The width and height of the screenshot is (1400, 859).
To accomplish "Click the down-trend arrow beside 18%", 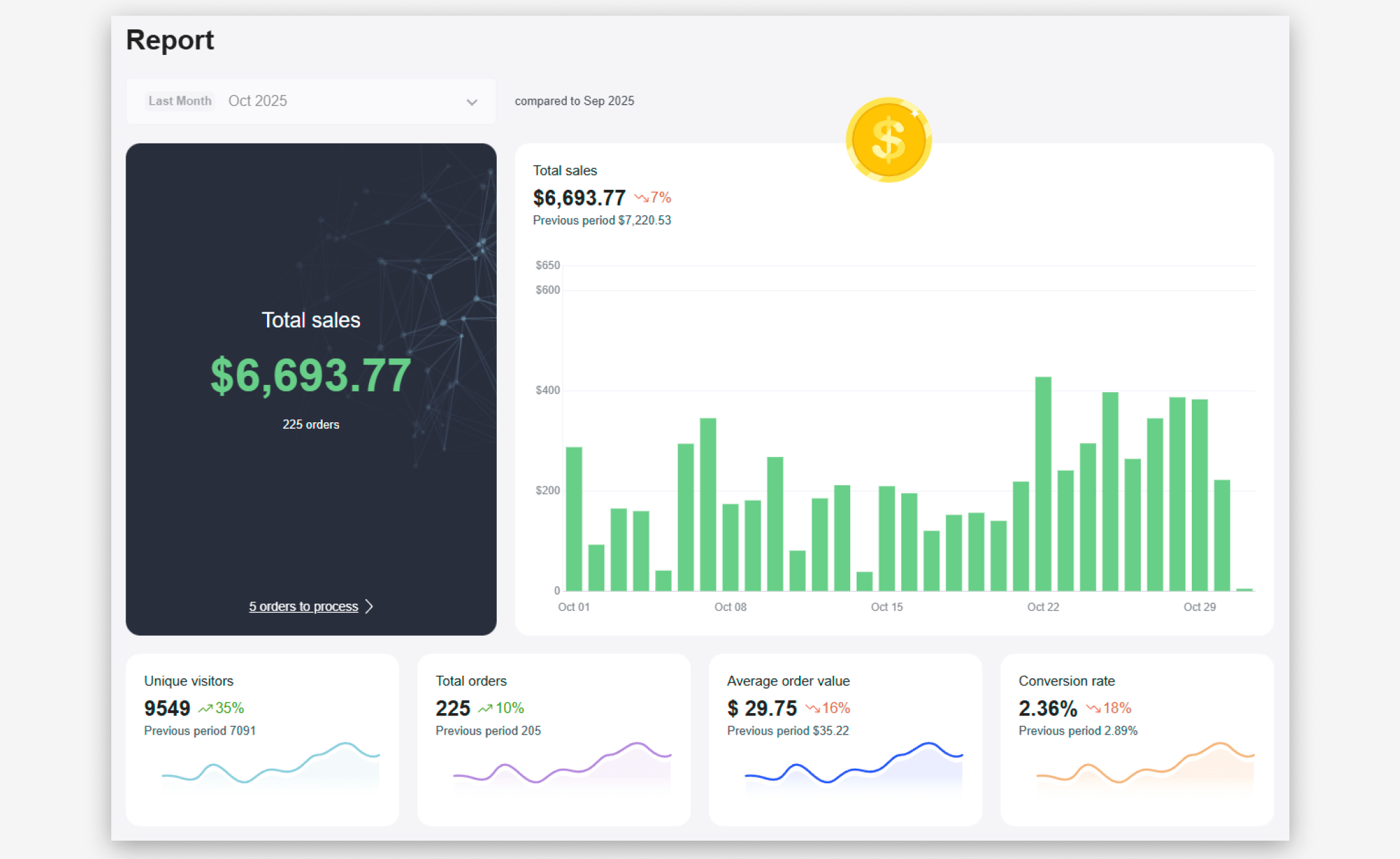I will pyautogui.click(x=1092, y=708).
